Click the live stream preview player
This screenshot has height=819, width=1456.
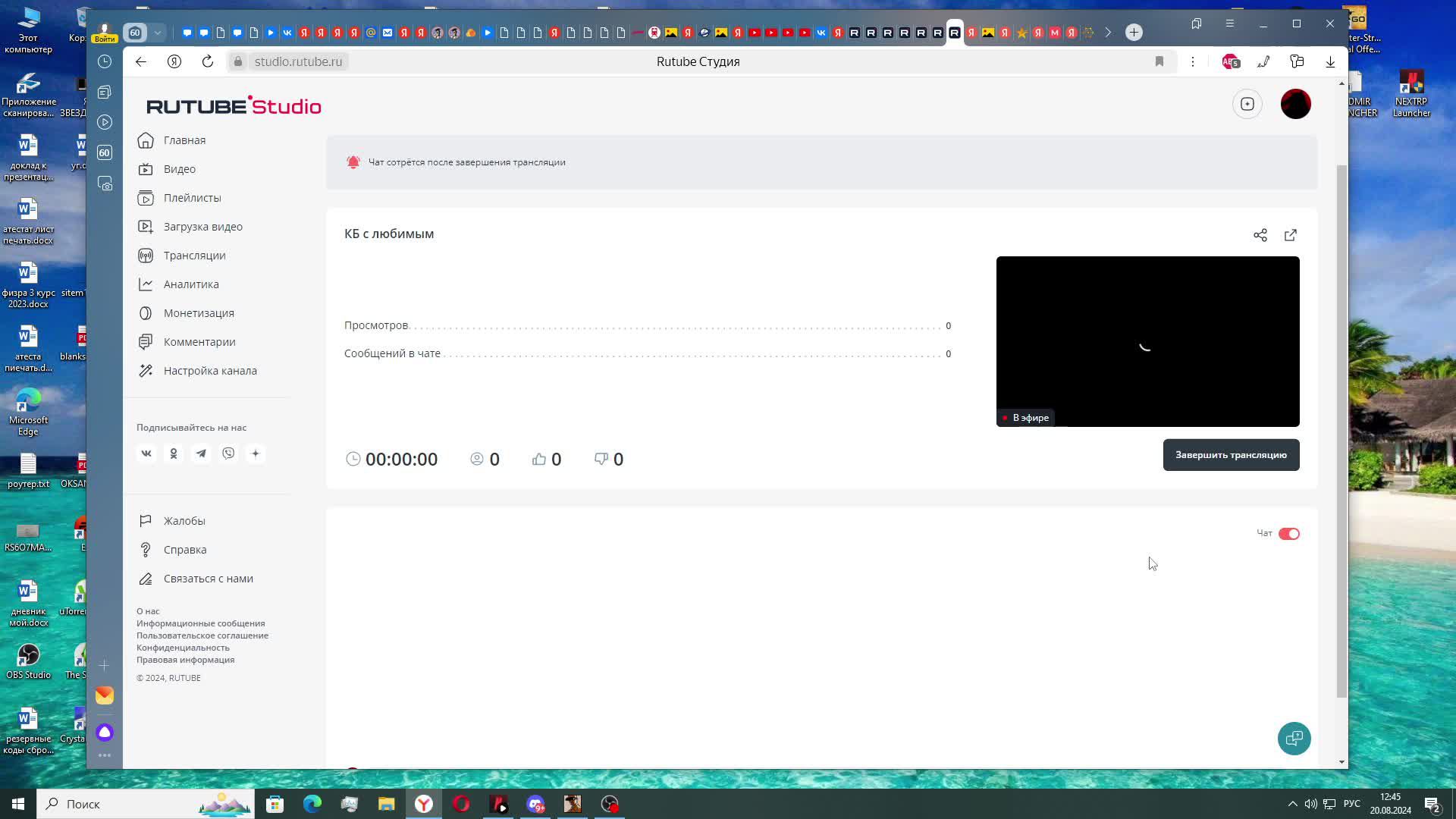point(1147,341)
